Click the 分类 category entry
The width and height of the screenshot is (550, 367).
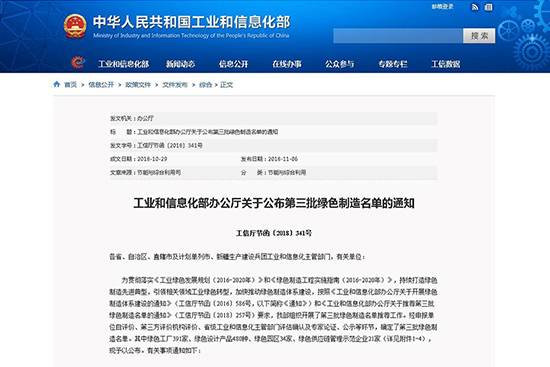[273, 173]
